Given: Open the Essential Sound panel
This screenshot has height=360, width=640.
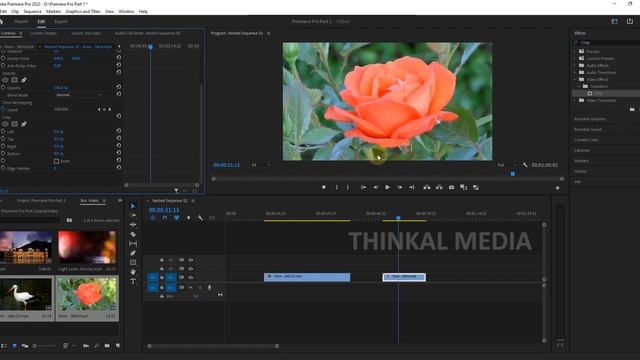Looking at the screenshot, I should [588, 129].
